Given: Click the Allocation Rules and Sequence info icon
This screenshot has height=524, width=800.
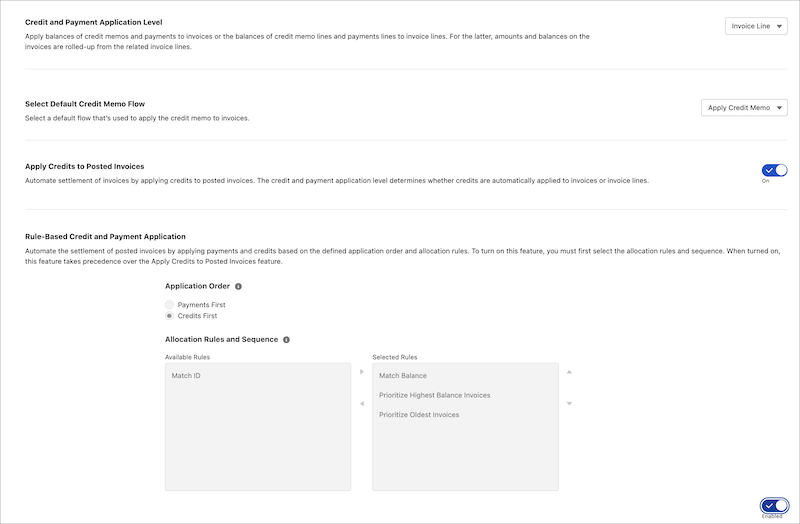Looking at the screenshot, I should [x=286, y=340].
